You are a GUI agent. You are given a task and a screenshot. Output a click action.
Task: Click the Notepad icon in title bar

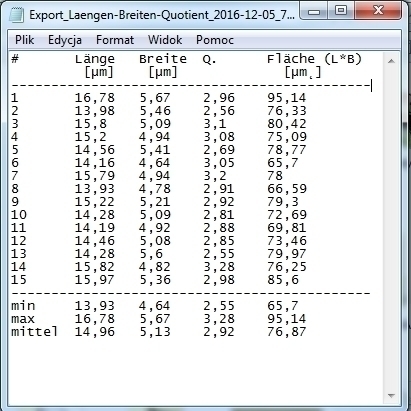(16, 15)
